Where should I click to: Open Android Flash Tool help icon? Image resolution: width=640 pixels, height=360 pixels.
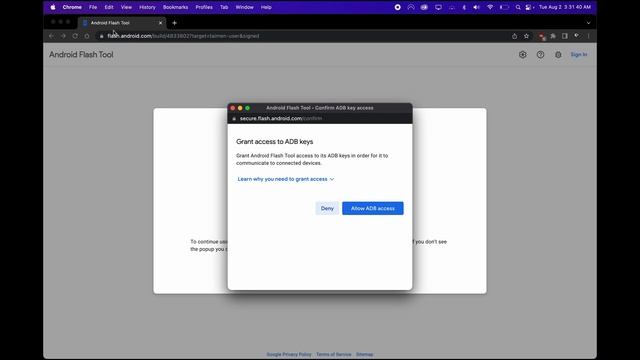pyautogui.click(x=540, y=55)
